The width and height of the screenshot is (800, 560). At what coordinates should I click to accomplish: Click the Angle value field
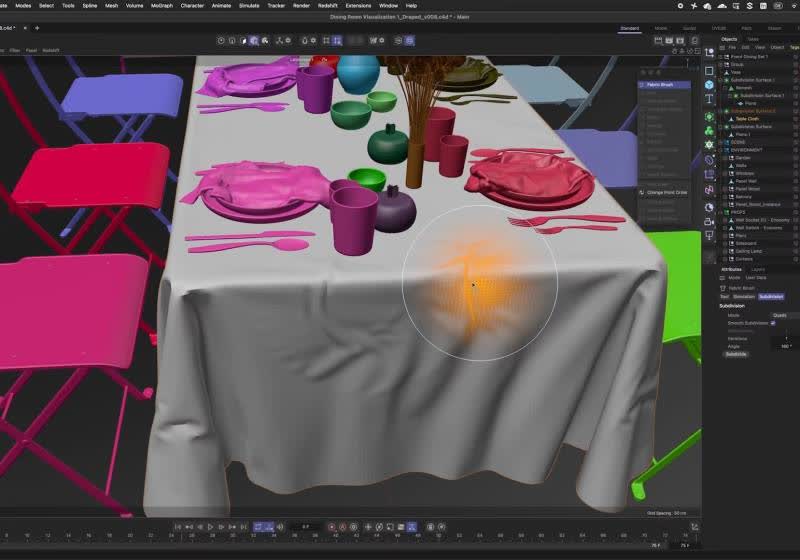[785, 346]
